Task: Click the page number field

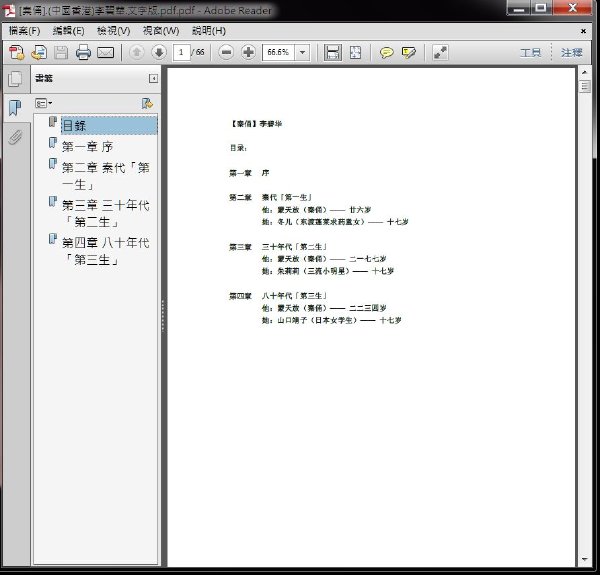Action: click(181, 52)
